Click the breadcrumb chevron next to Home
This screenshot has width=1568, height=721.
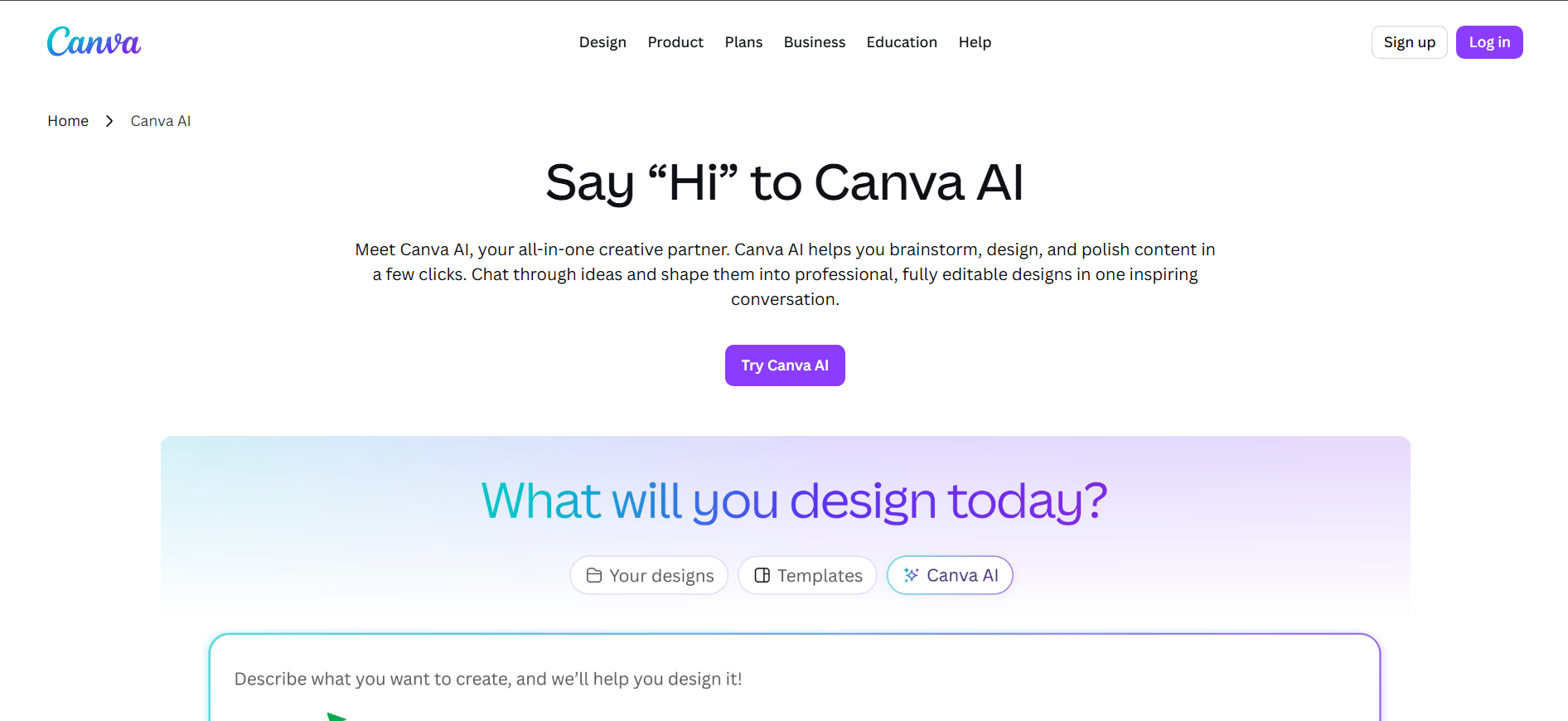tap(109, 121)
